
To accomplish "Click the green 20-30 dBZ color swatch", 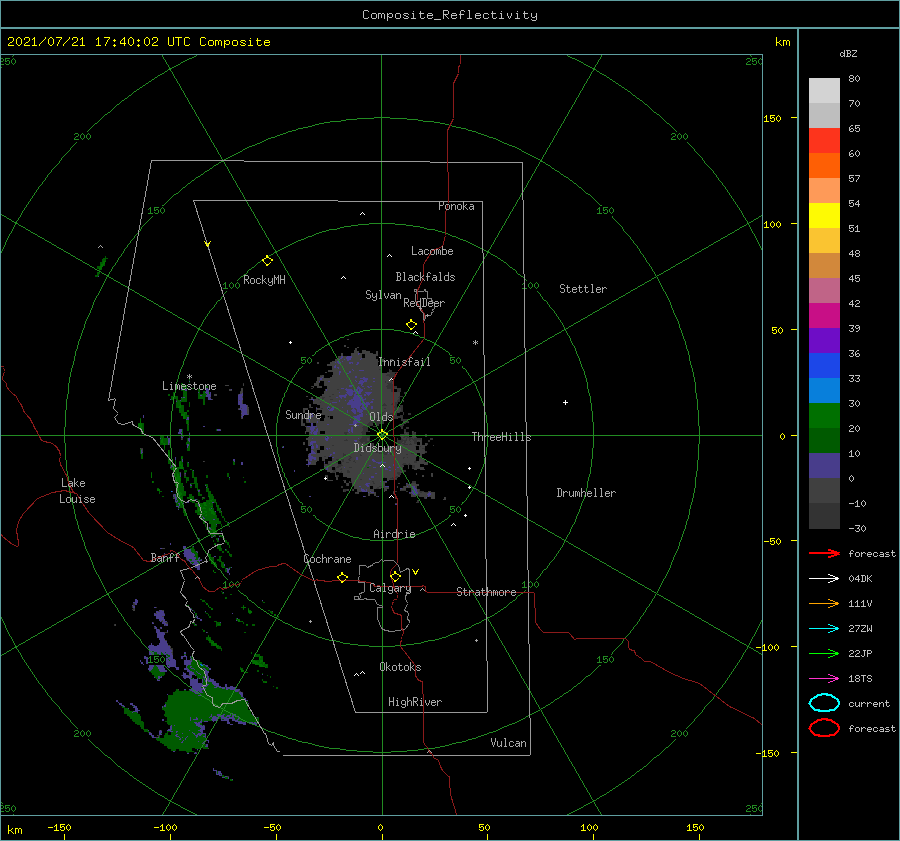I will click(x=824, y=416).
